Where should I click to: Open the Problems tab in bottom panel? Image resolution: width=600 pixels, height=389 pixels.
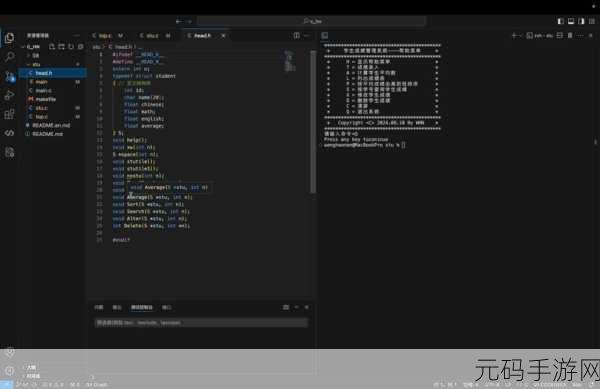click(x=99, y=307)
